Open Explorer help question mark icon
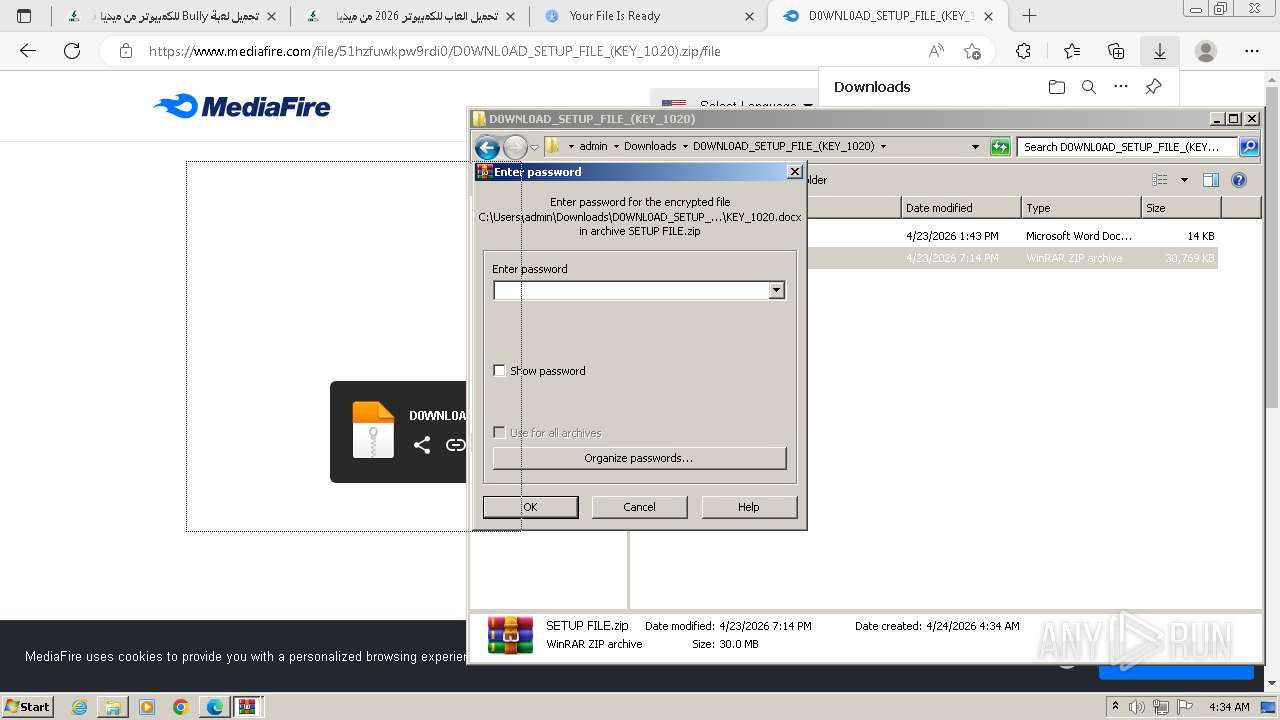This screenshot has width=1280, height=720. tap(1239, 180)
